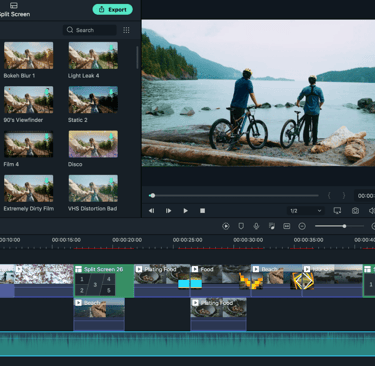
Task: Record voiceover with microphone icon
Action: (256, 226)
